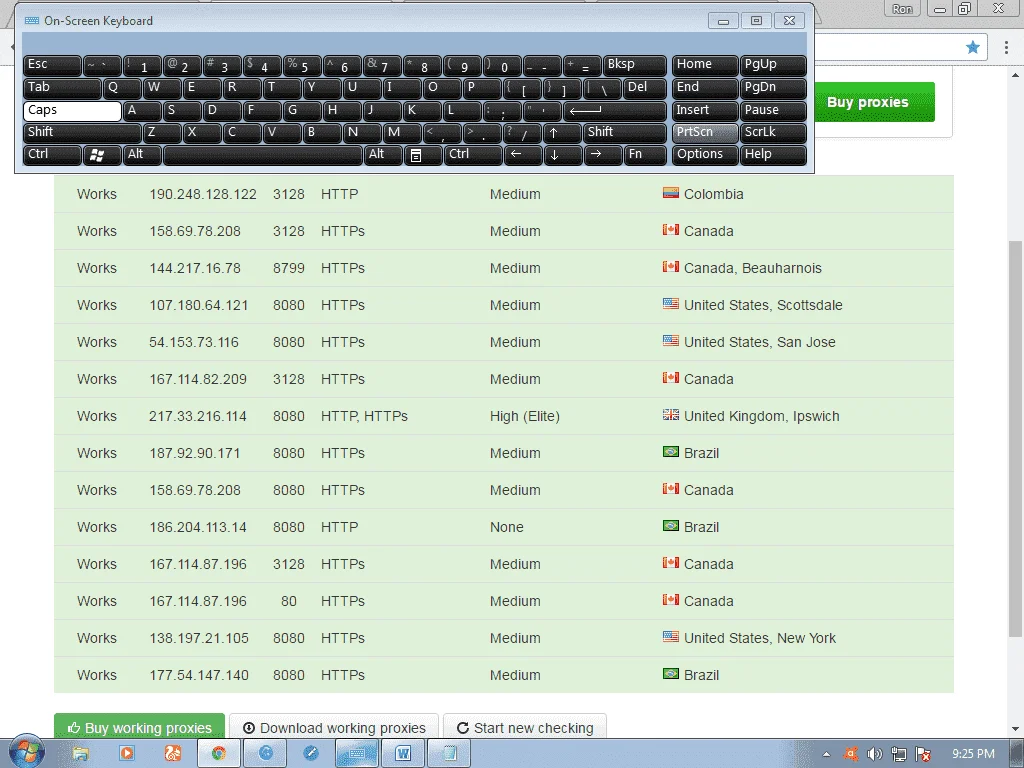Open Windows Explorer from the taskbar
The image size is (1024, 768).
(80, 754)
